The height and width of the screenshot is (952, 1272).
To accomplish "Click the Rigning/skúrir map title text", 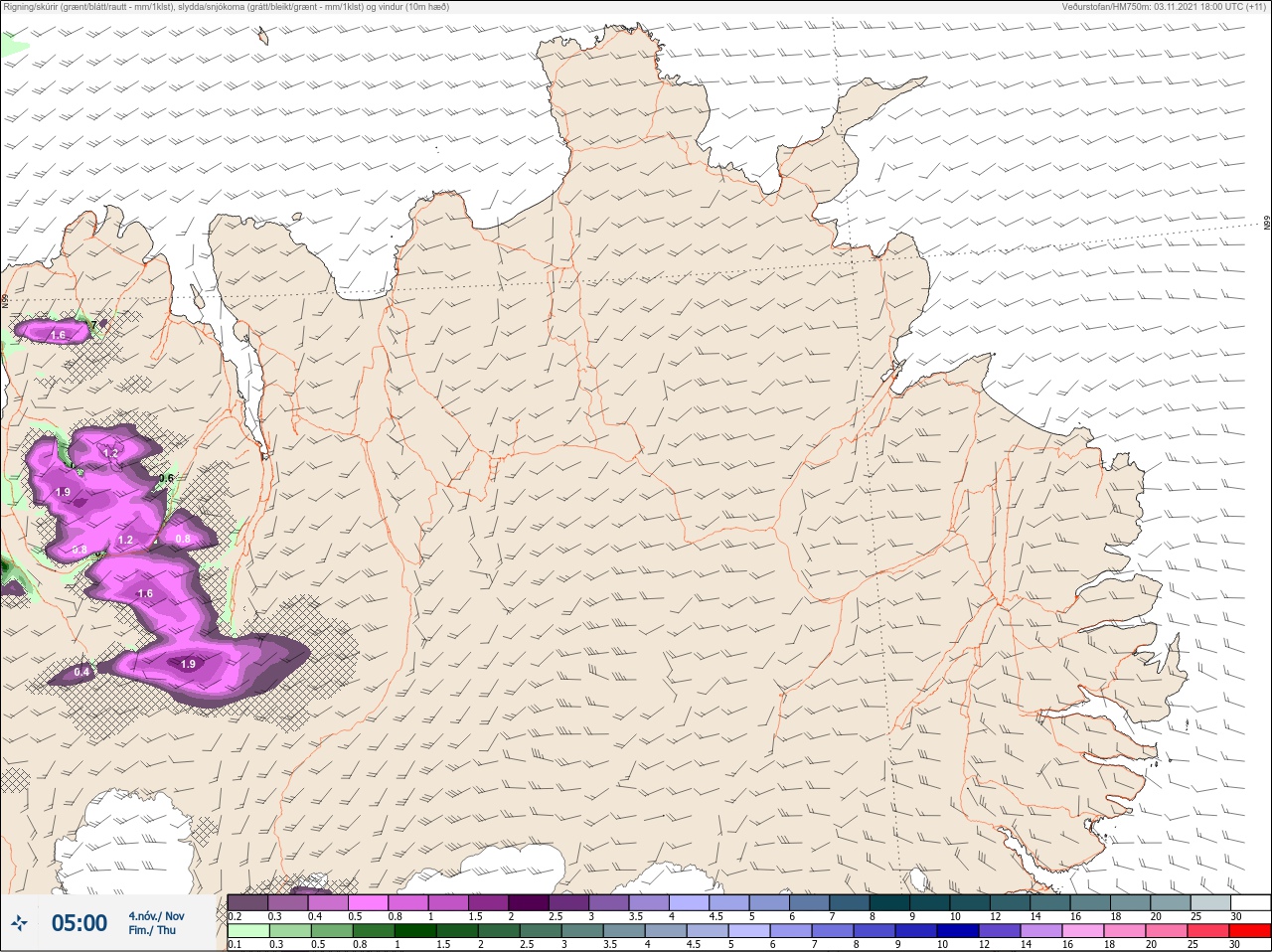I will 227,7.
